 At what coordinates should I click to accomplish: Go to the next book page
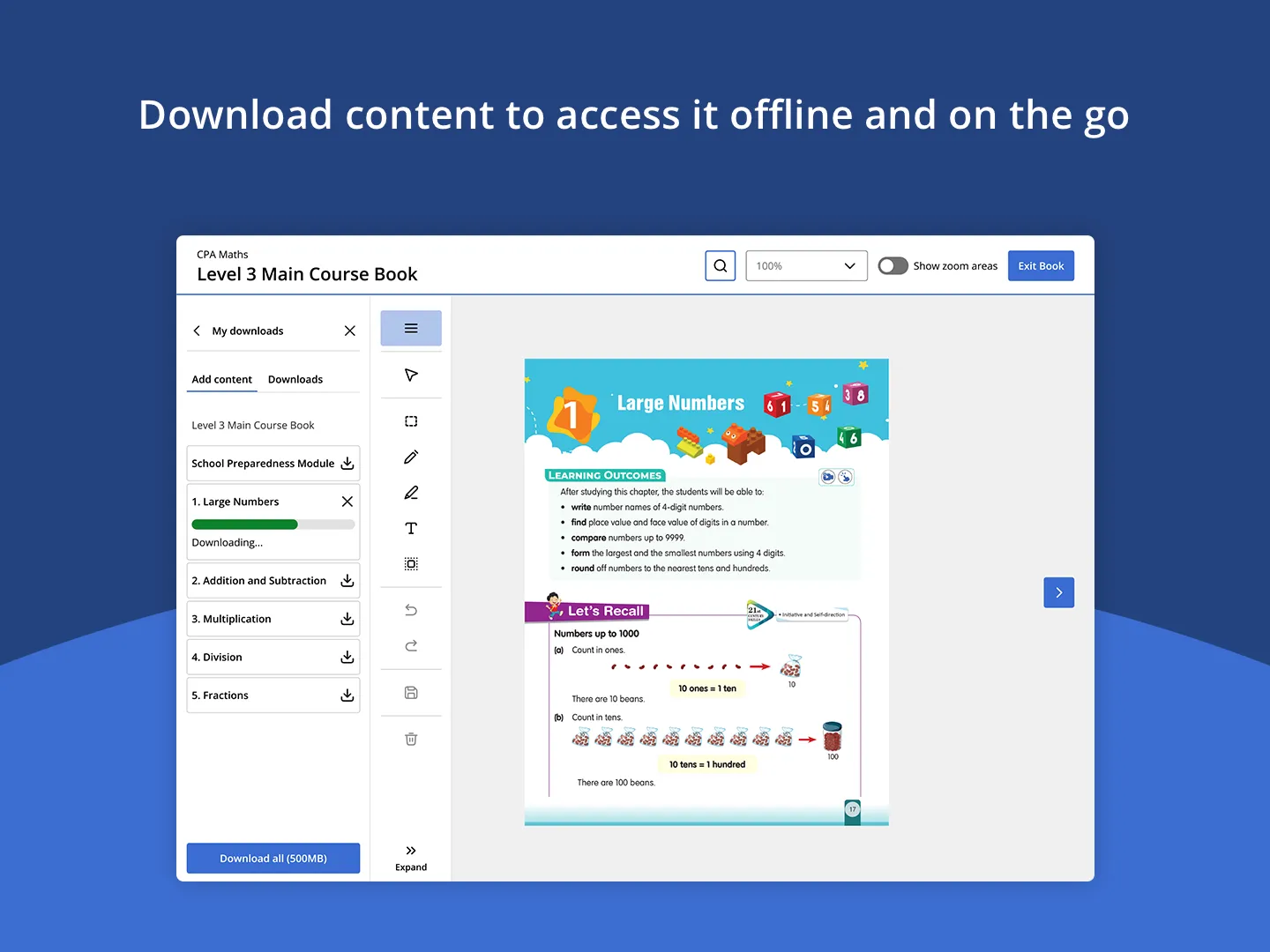pos(1059,592)
